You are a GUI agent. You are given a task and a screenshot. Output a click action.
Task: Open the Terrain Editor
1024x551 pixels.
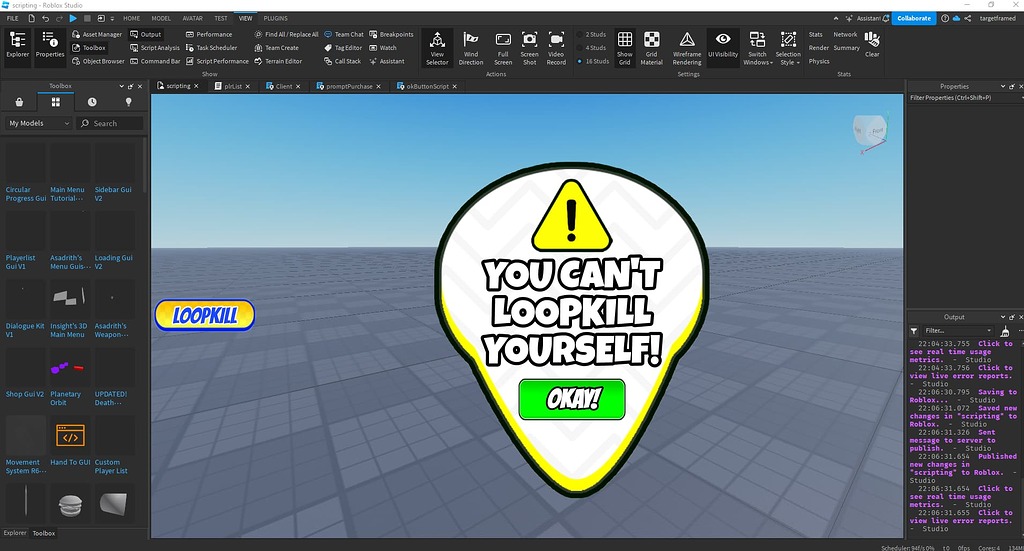tap(278, 61)
